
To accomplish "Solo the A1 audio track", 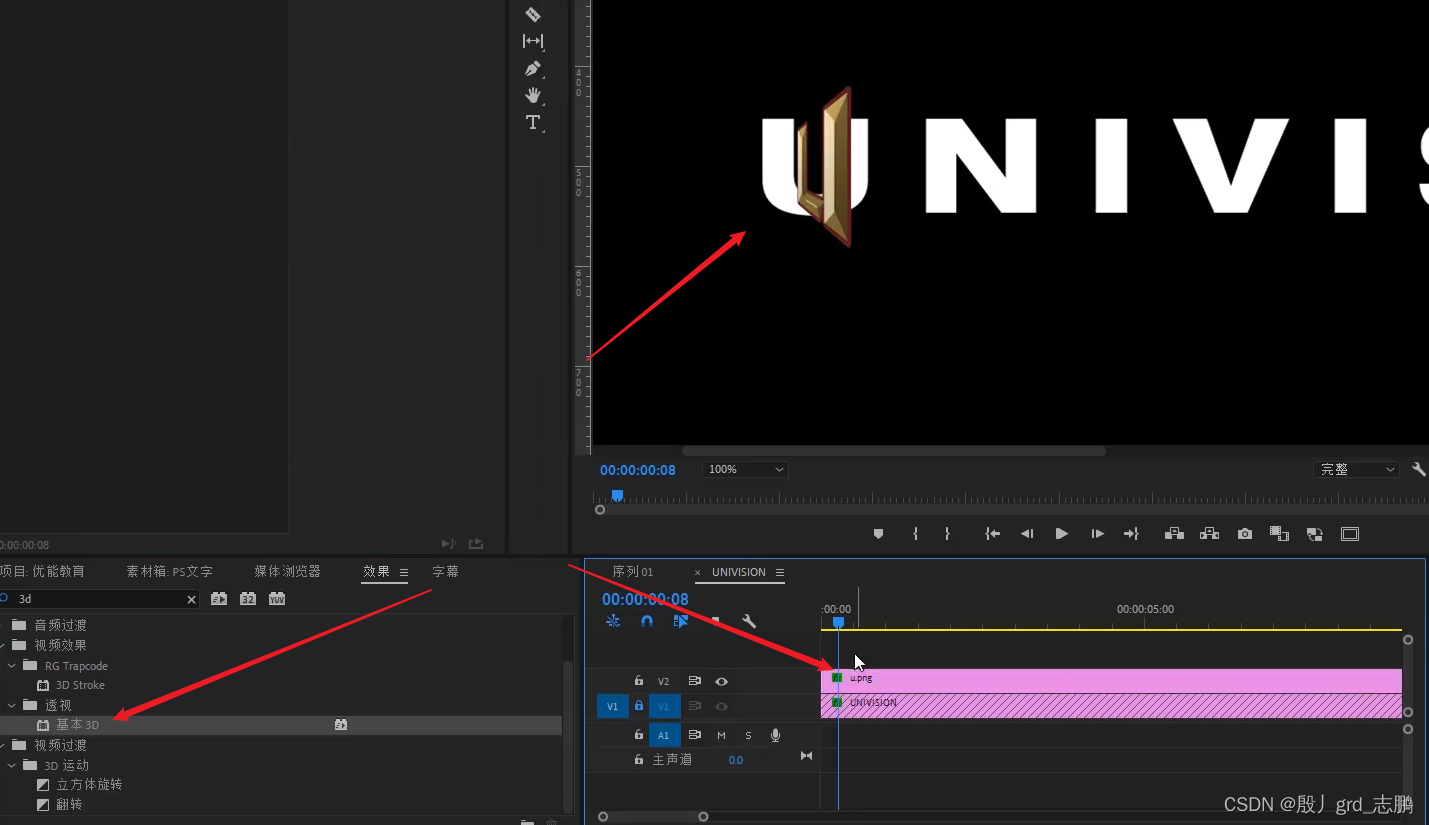I will coord(748,735).
